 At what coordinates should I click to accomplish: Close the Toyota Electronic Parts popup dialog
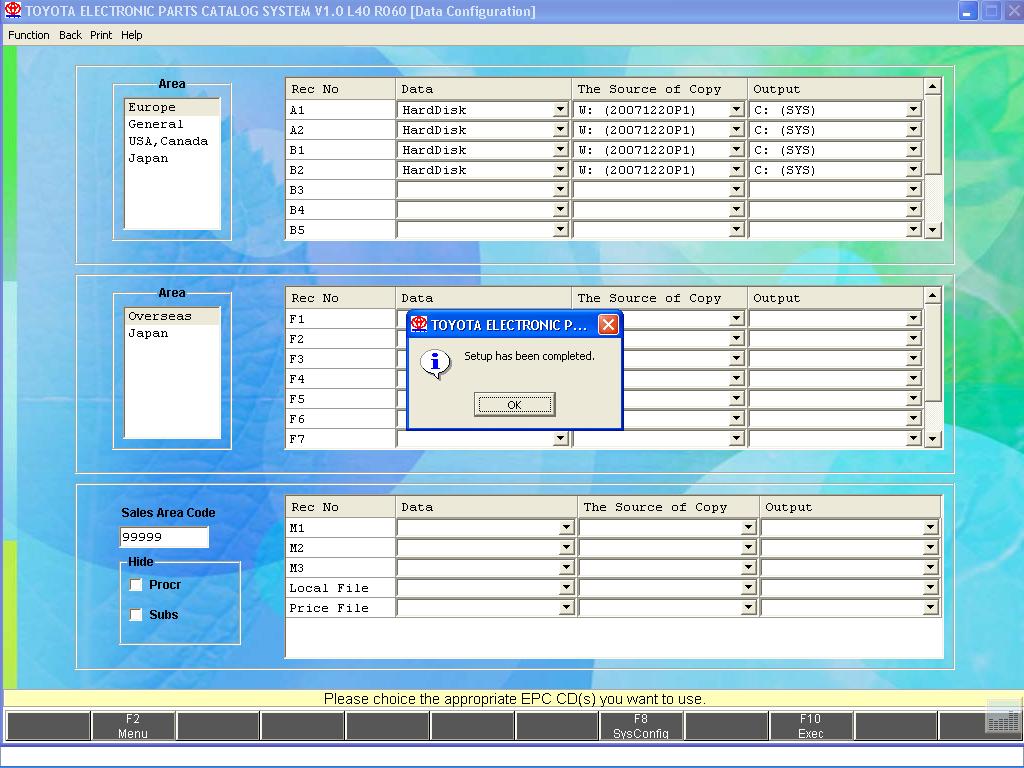[x=607, y=325]
